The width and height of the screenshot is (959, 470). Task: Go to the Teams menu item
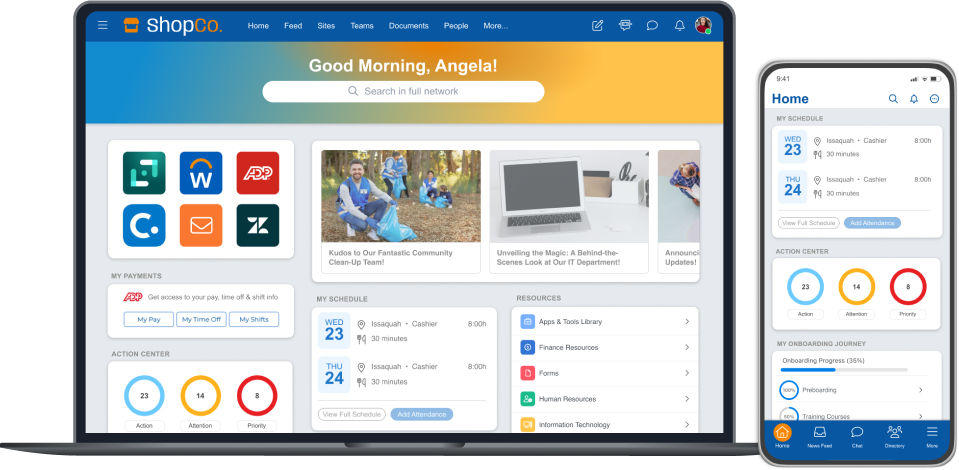(362, 26)
